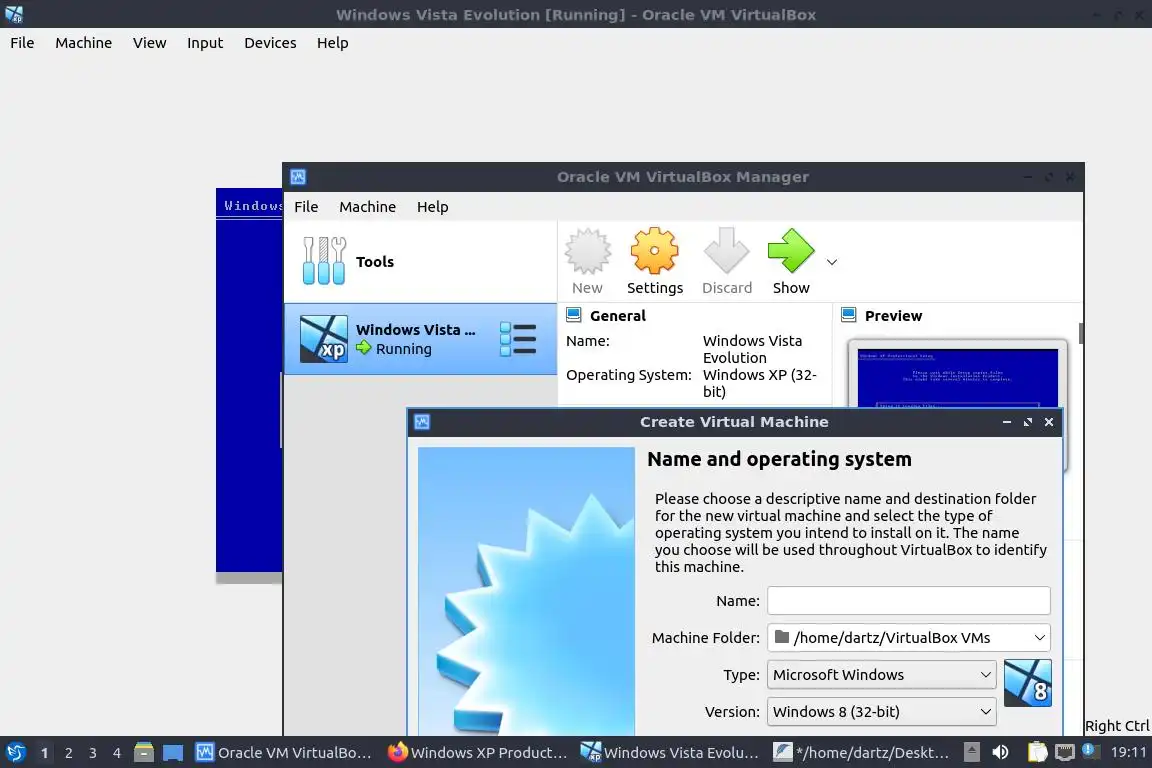Open Machine menu in VirtualBox Manager

pos(367,207)
